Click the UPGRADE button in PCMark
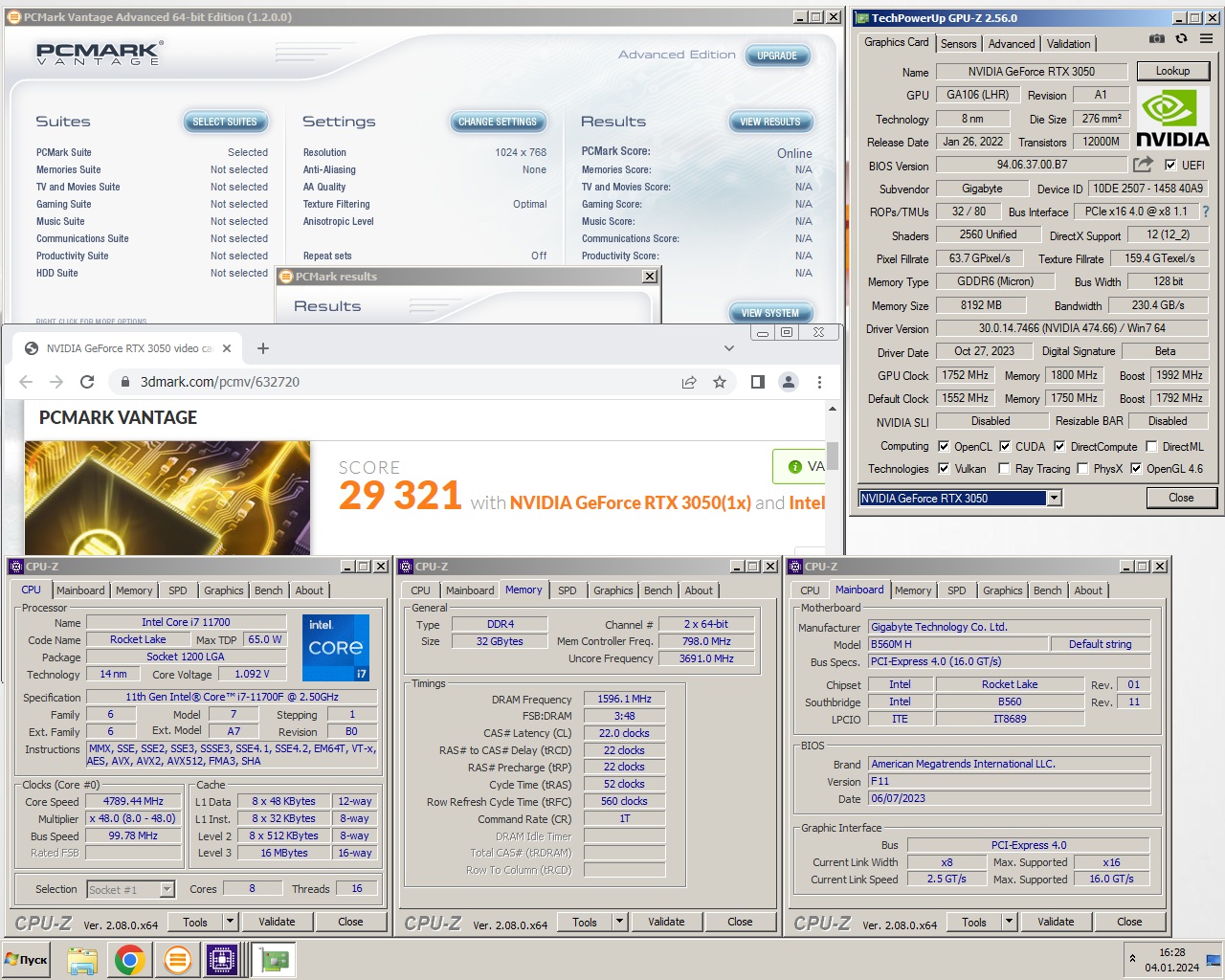This screenshot has width=1225, height=980. (777, 56)
